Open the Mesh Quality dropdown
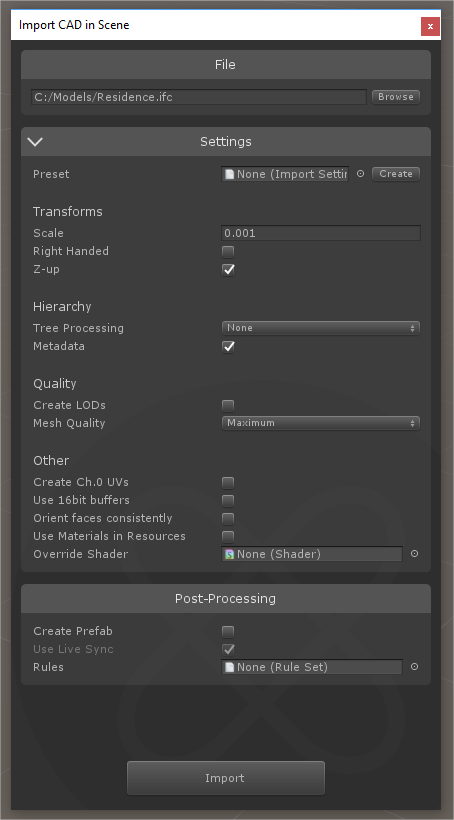Viewport: 454px width, 820px height. click(321, 423)
